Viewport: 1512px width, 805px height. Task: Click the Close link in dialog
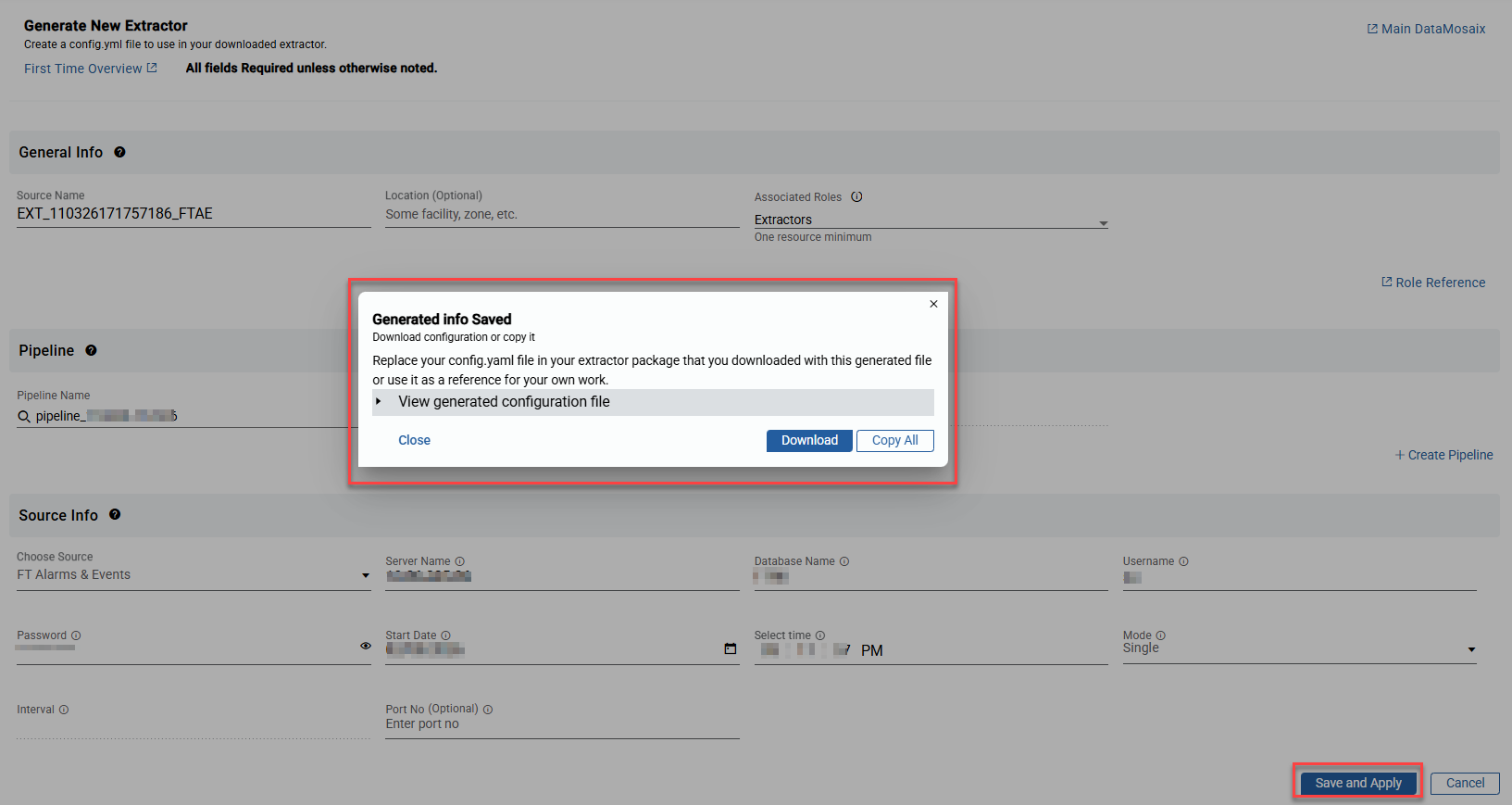coord(414,441)
